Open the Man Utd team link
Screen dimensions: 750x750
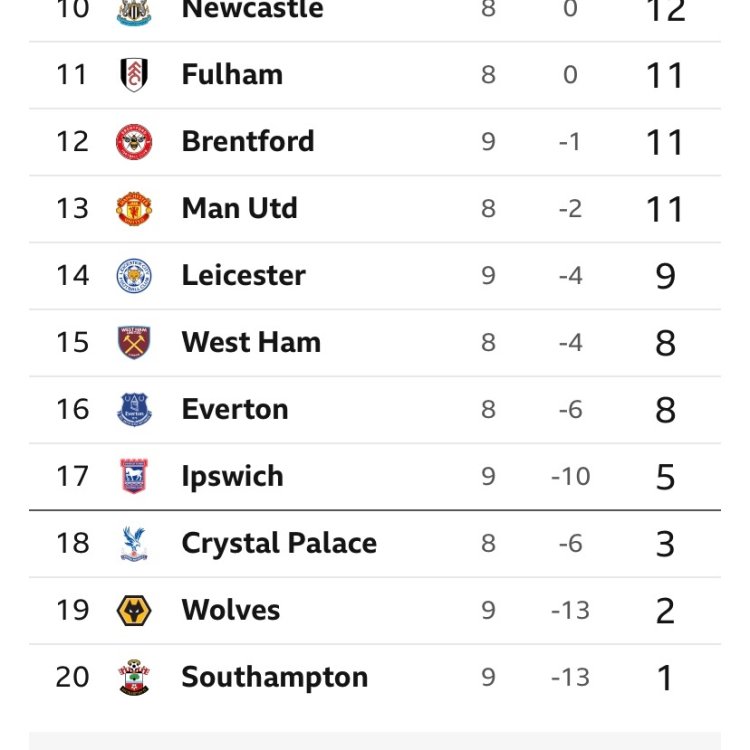point(239,209)
